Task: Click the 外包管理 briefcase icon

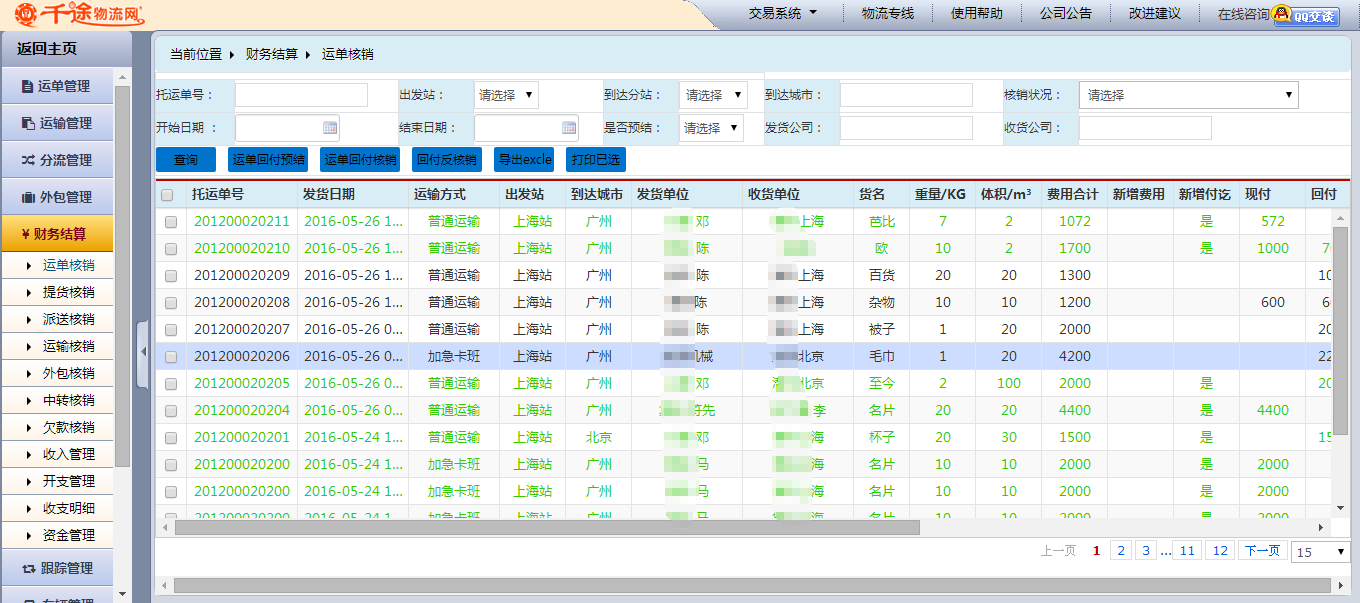Action: 28,197
